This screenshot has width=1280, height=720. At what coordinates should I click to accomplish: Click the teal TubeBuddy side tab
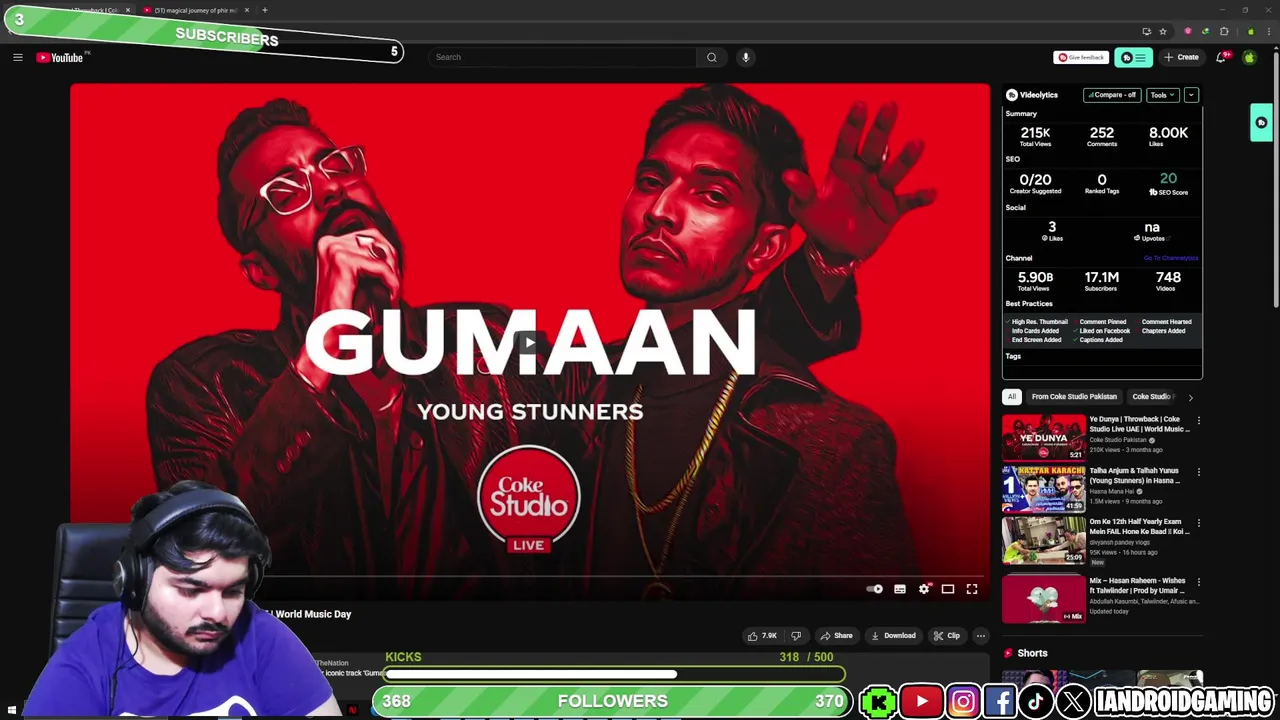(1261, 123)
